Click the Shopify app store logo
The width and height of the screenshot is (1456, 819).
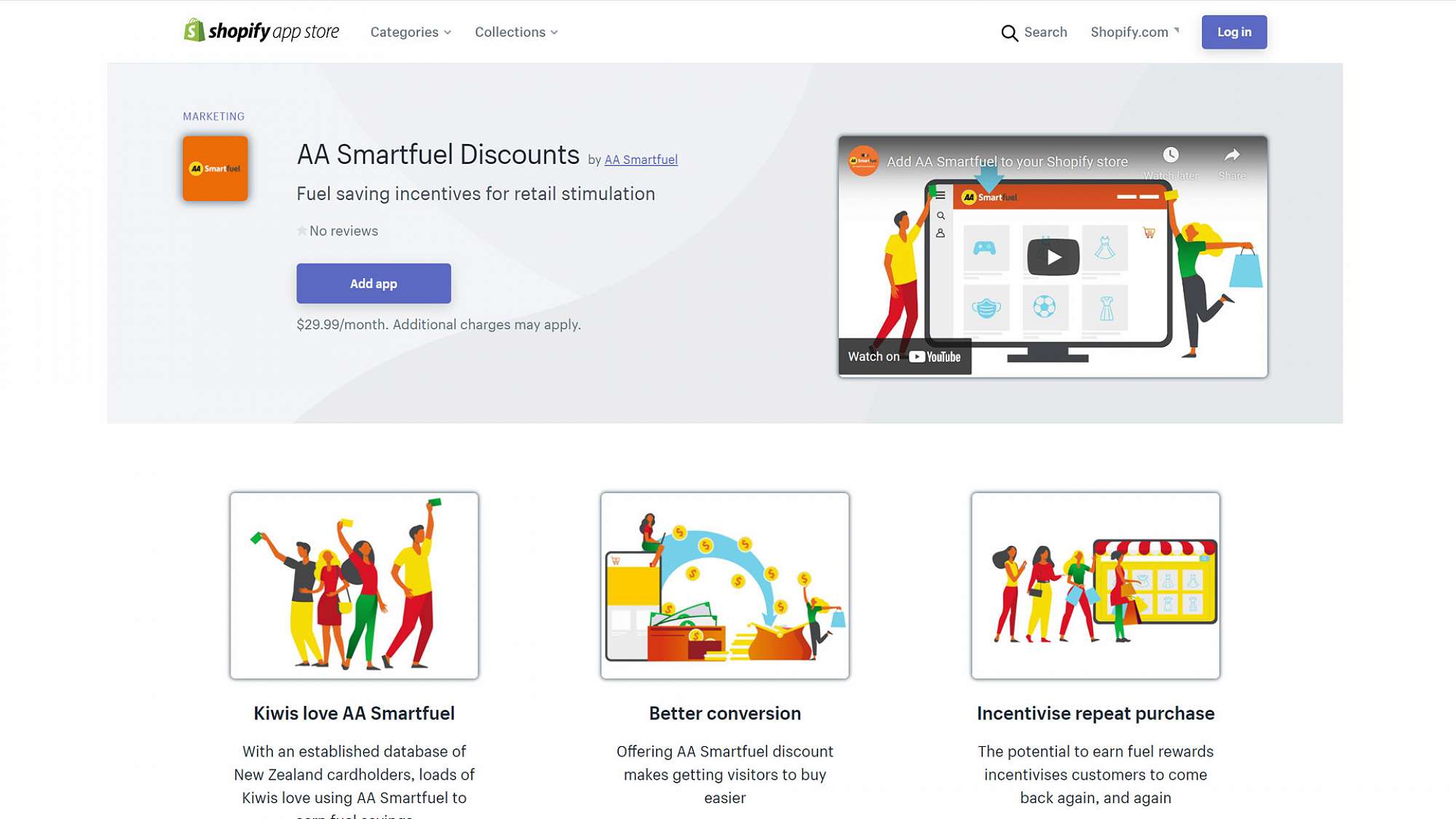click(x=261, y=31)
